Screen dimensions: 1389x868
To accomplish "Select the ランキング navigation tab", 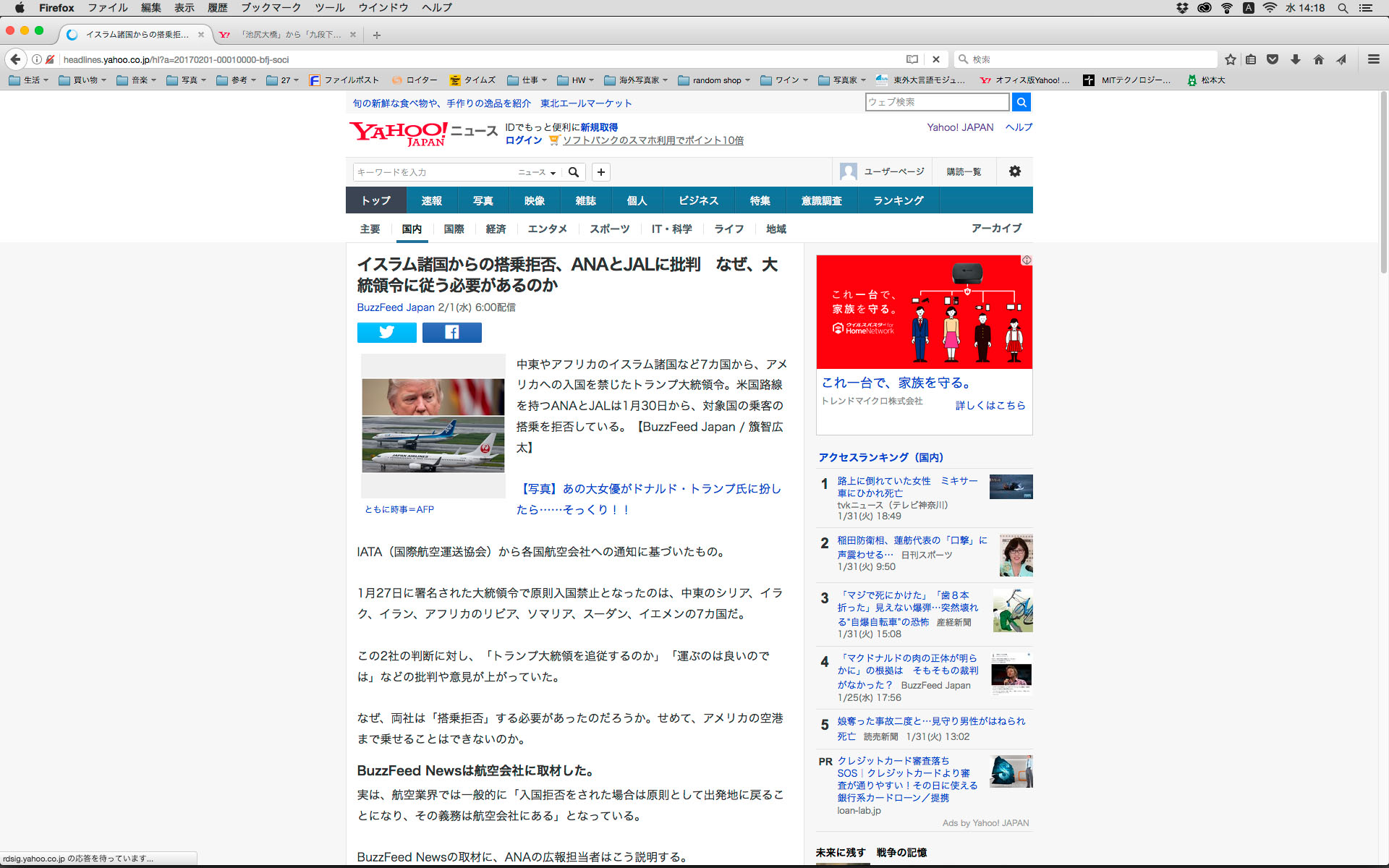I will [898, 200].
